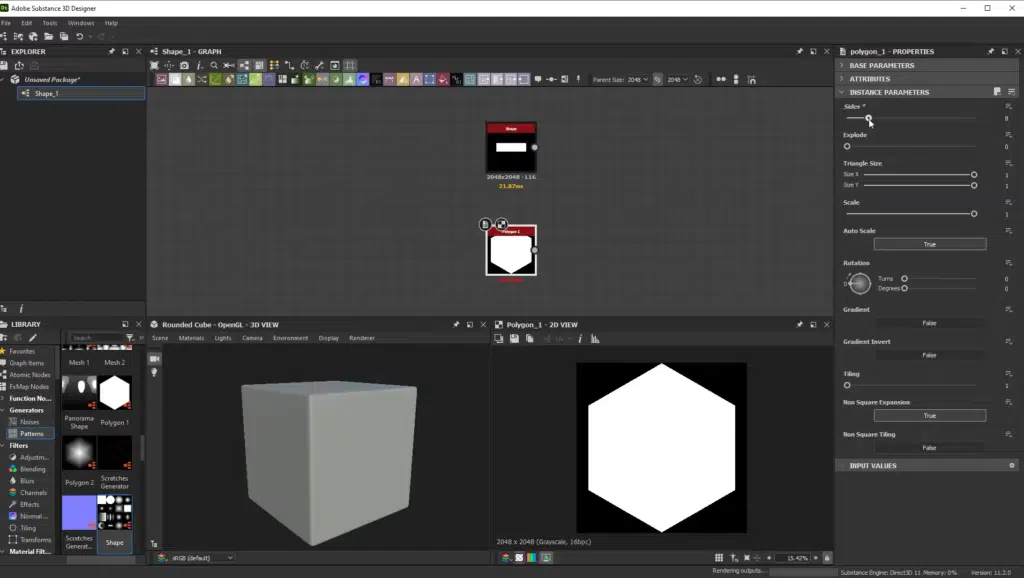Click the Gradient False button

pos(929,322)
